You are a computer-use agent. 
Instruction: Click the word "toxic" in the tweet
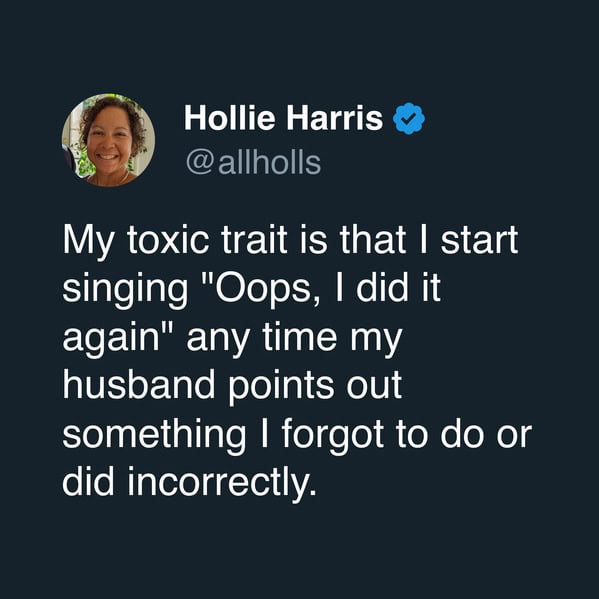pyautogui.click(x=168, y=240)
